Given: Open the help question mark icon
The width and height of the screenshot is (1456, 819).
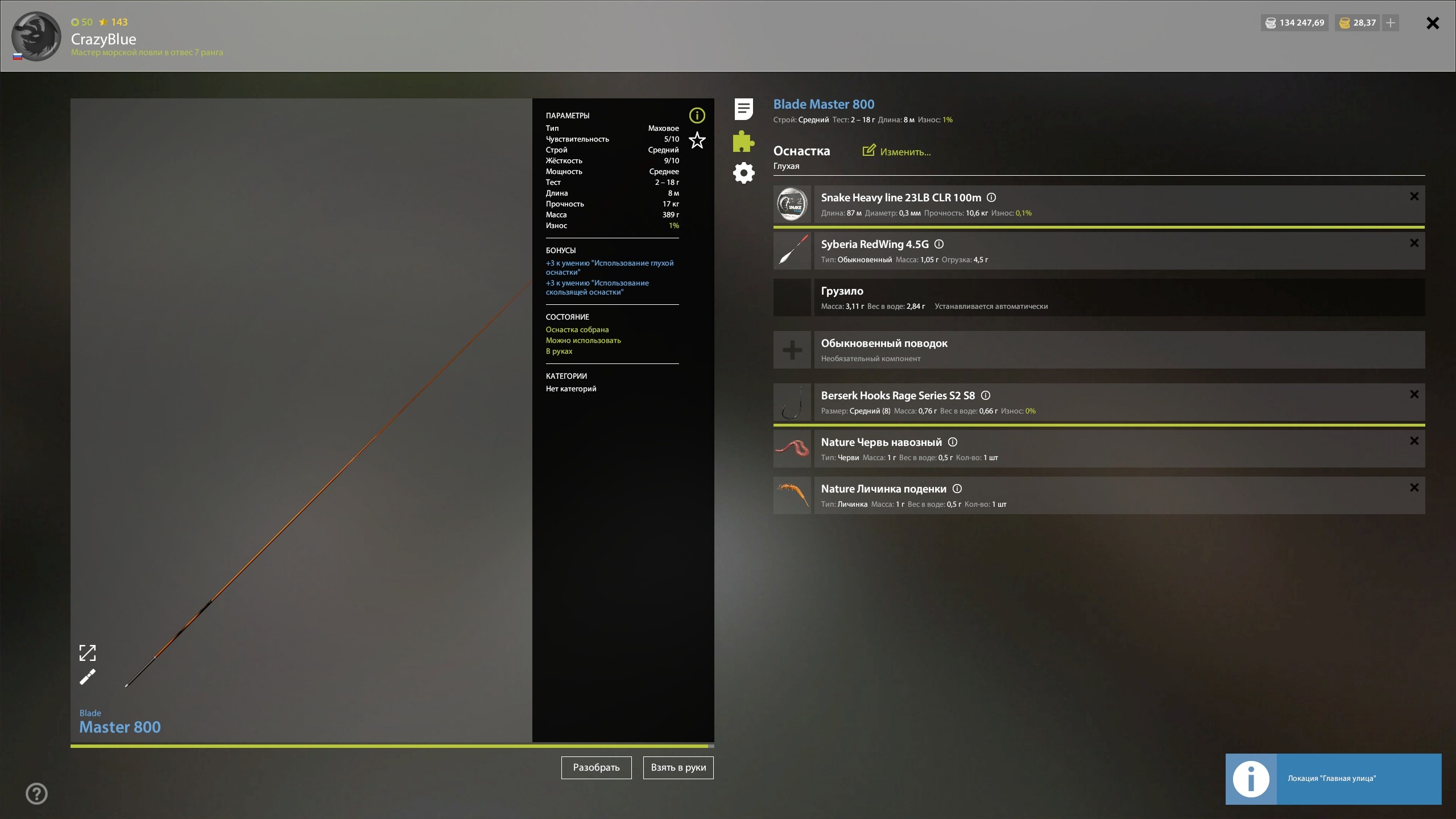Looking at the screenshot, I should (36, 793).
